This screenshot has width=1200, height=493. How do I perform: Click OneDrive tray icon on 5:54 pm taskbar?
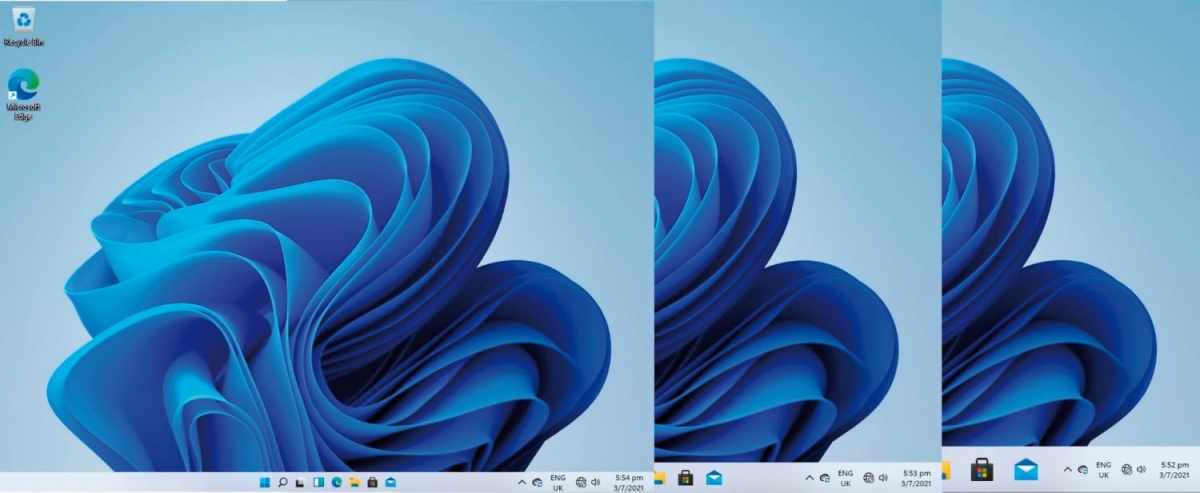point(537,482)
